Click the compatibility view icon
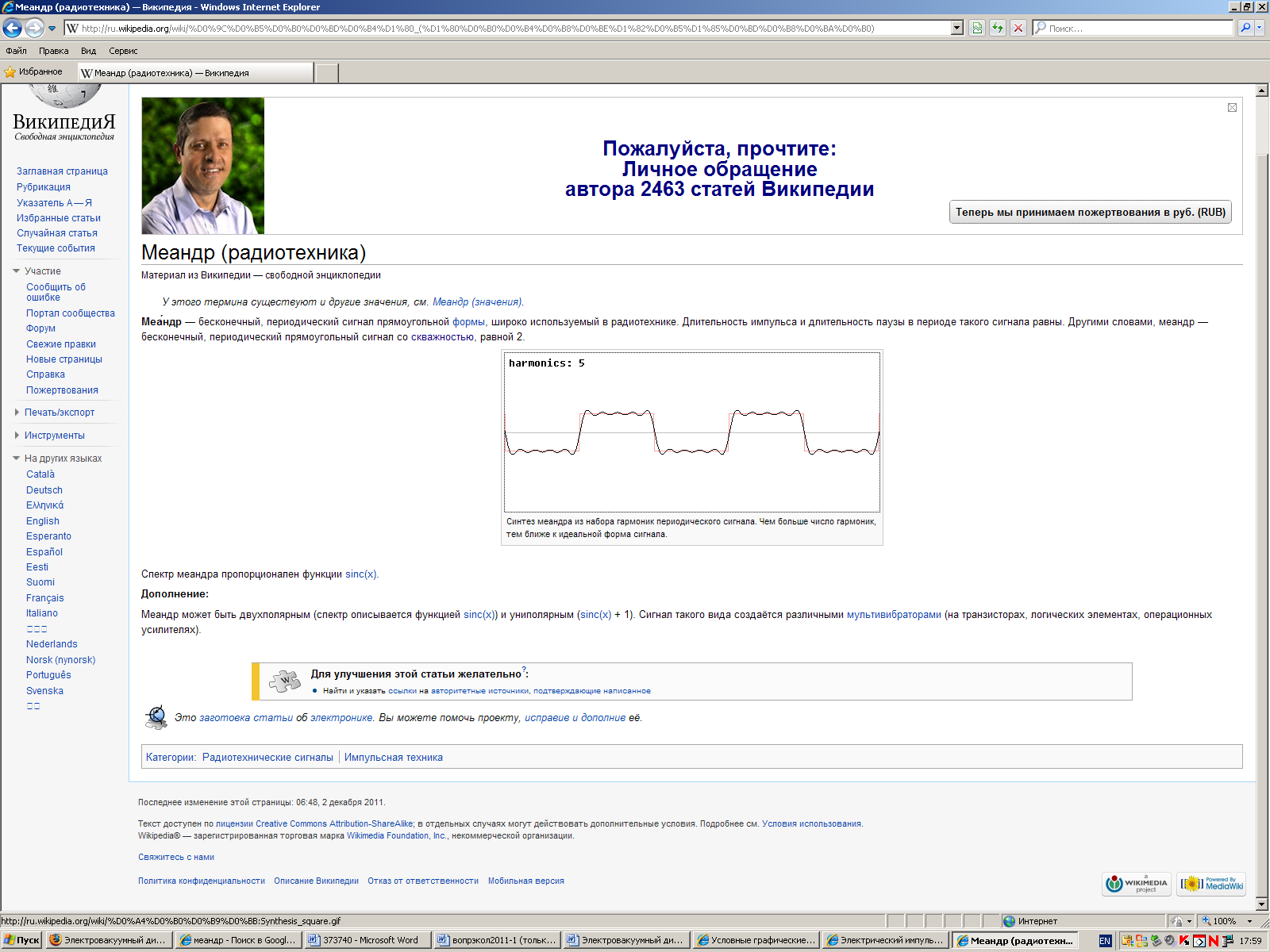This screenshot has height=952, width=1270. [977, 28]
